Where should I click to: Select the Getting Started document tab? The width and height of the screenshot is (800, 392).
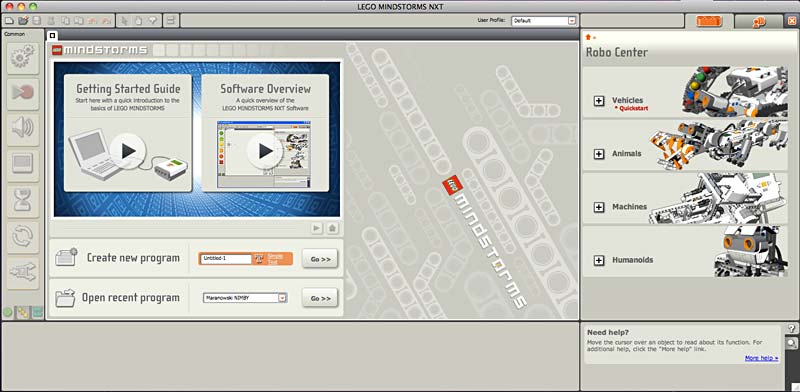(x=52, y=35)
